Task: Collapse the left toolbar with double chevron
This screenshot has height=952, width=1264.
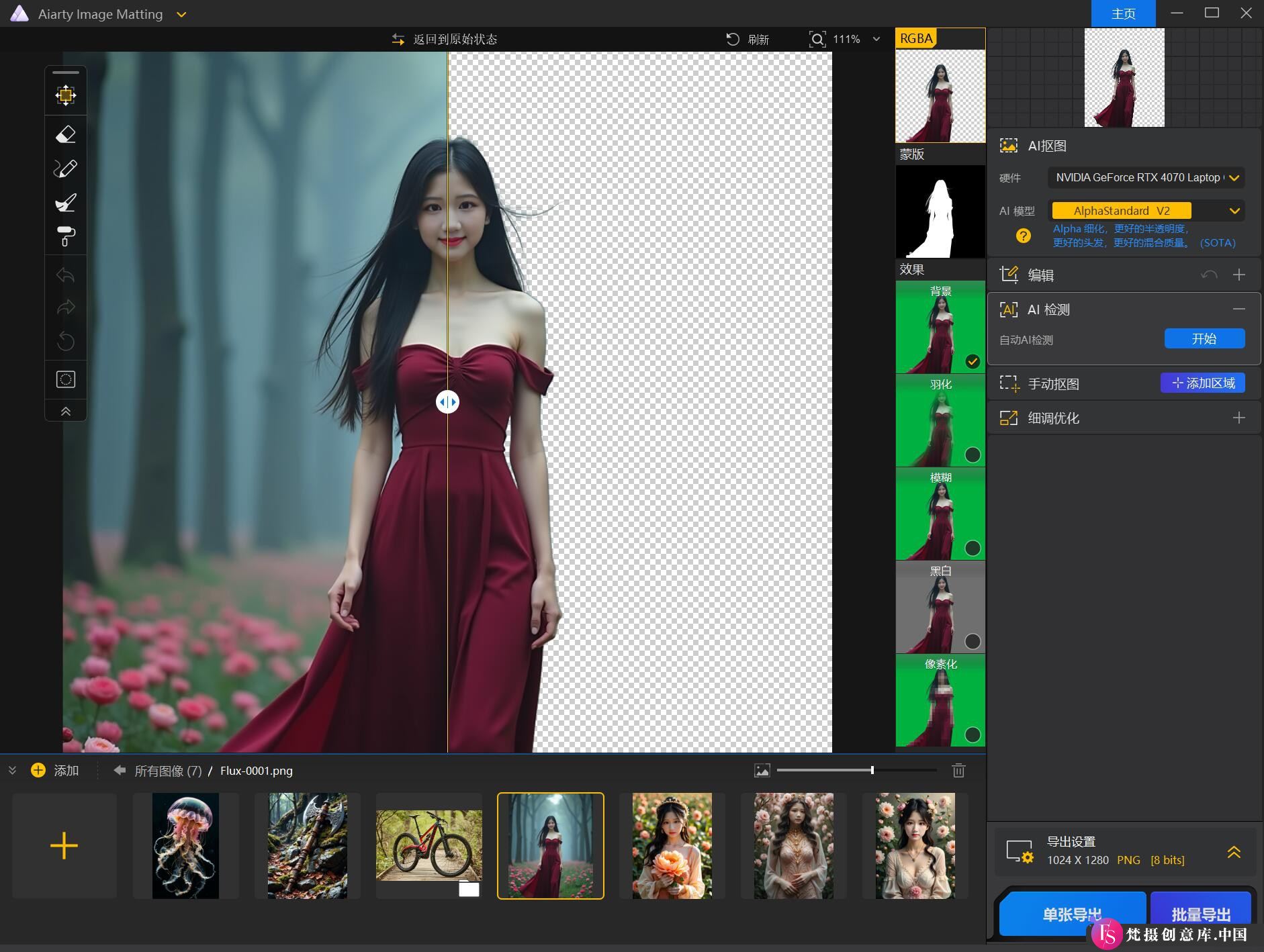Action: [66, 412]
